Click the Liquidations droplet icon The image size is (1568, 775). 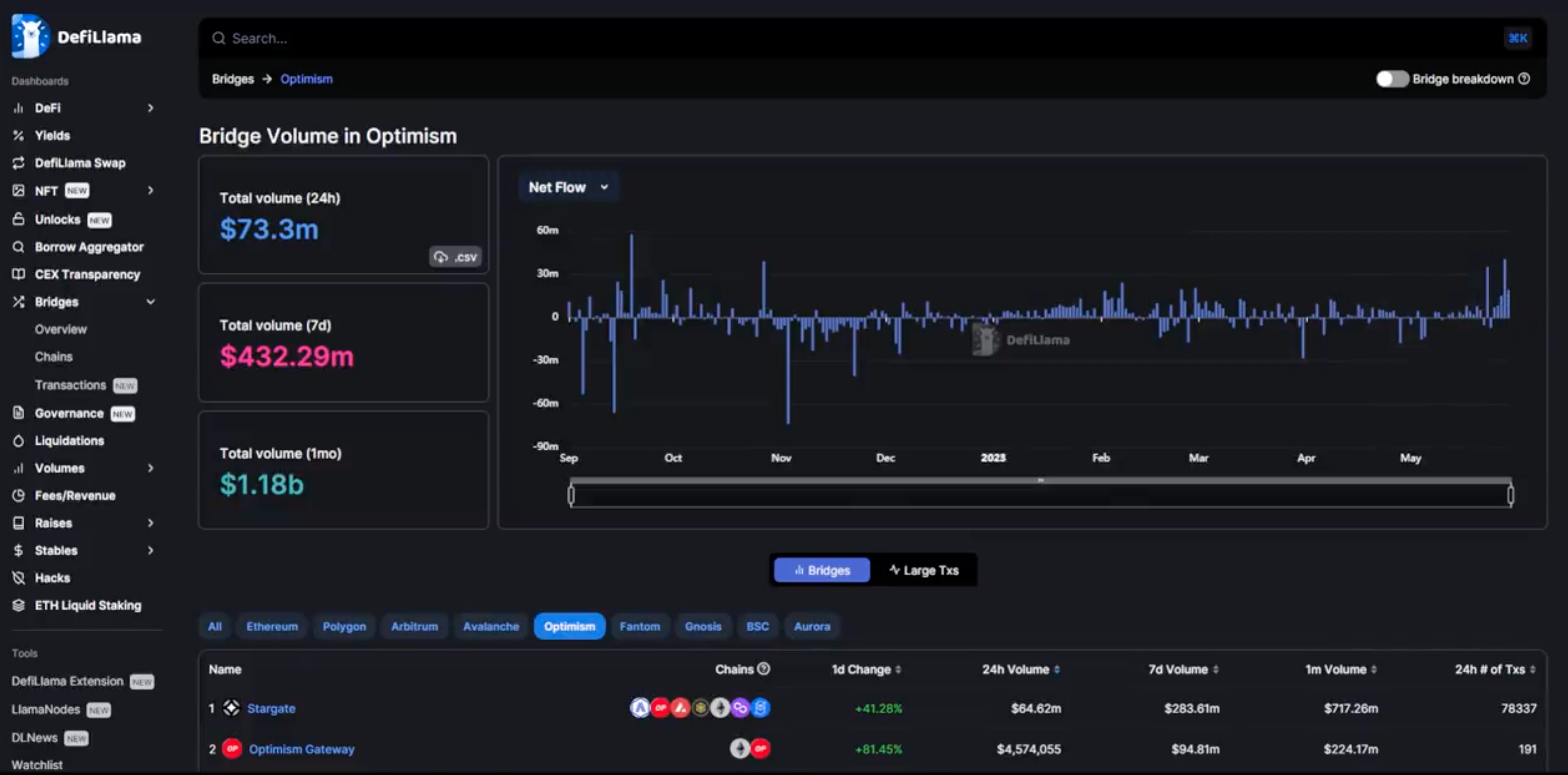click(x=18, y=440)
